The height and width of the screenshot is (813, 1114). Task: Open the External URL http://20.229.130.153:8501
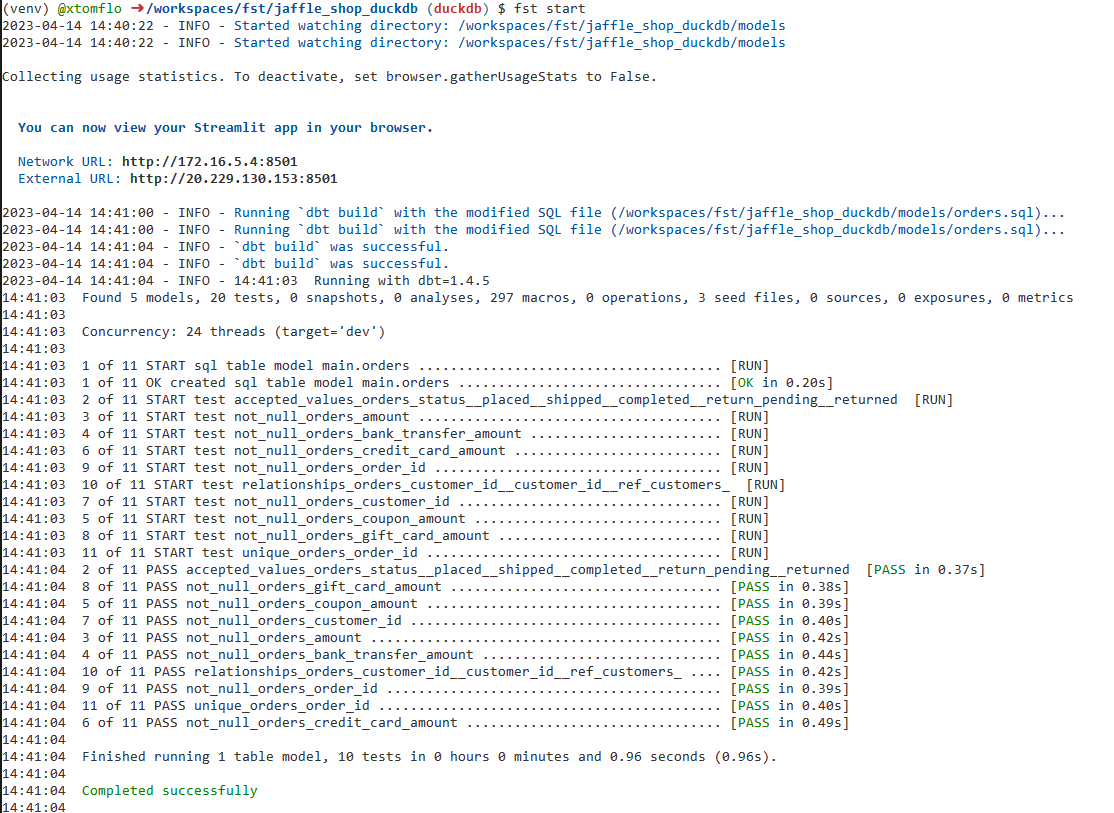pos(234,178)
